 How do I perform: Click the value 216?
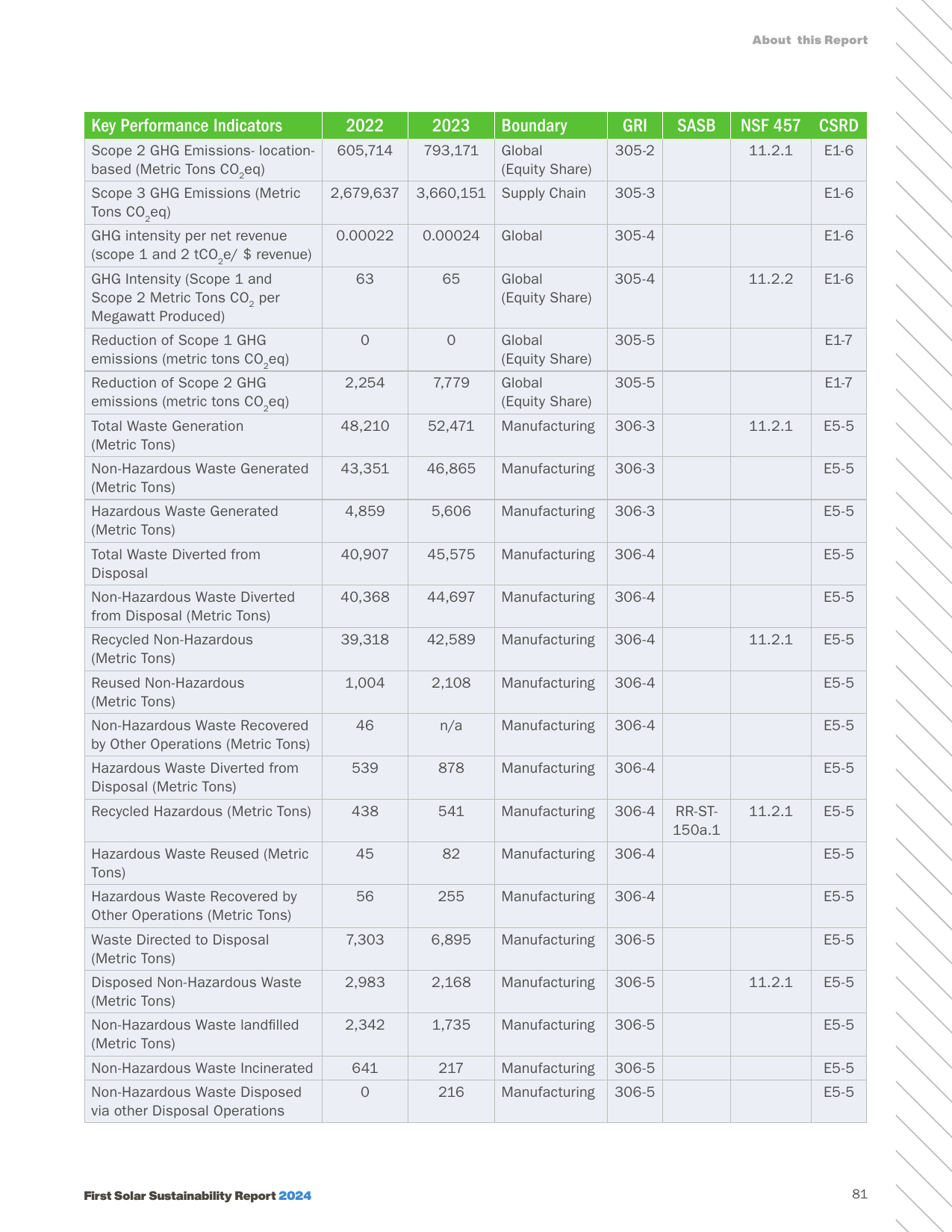451,1092
